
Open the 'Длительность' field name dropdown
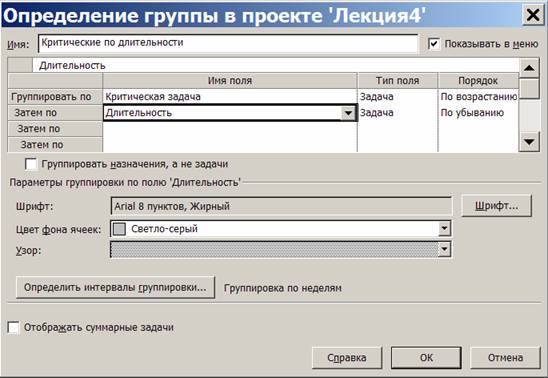348,113
